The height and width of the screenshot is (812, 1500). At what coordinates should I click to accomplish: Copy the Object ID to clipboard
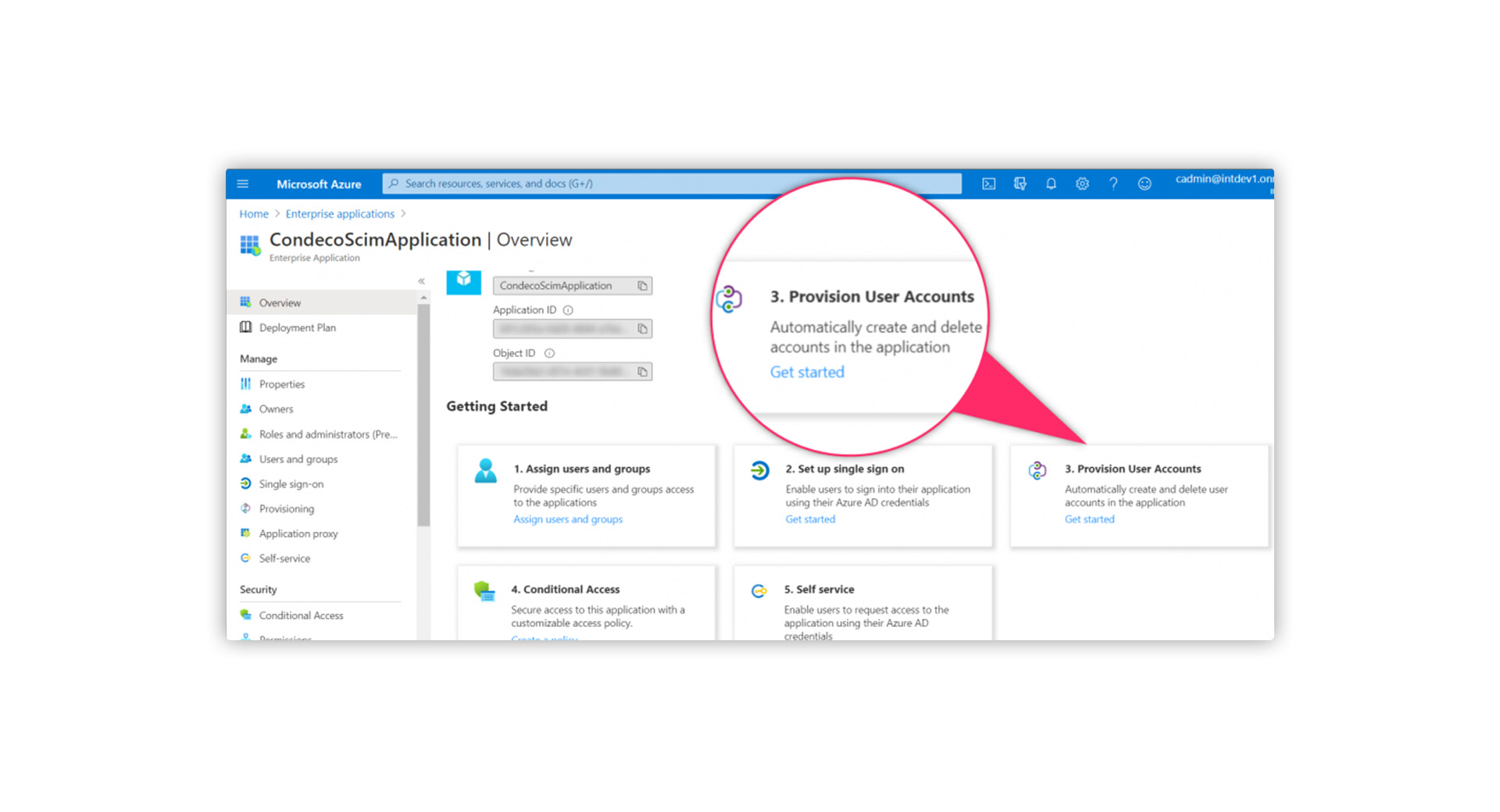click(642, 372)
